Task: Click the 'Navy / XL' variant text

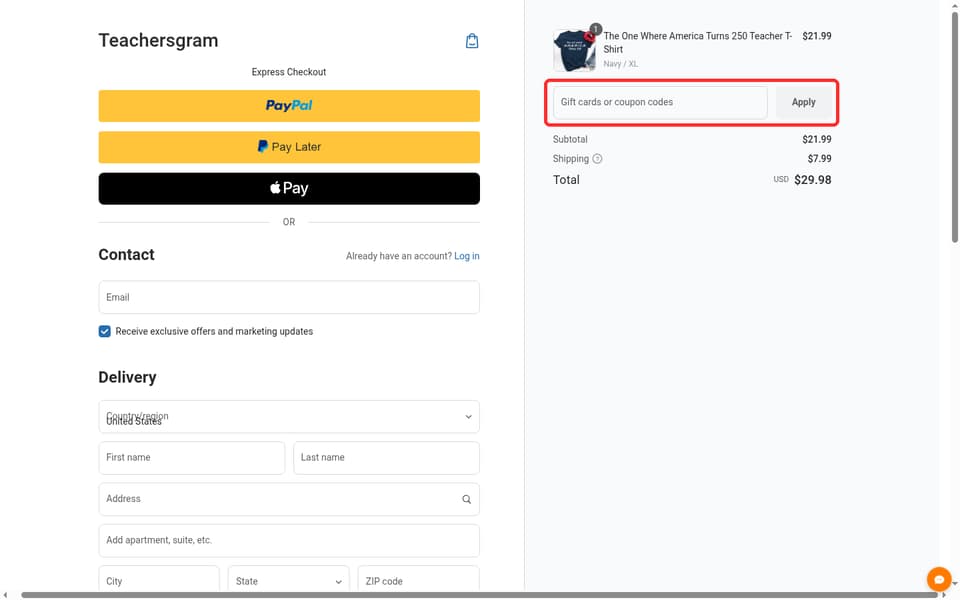Action: [x=620, y=64]
